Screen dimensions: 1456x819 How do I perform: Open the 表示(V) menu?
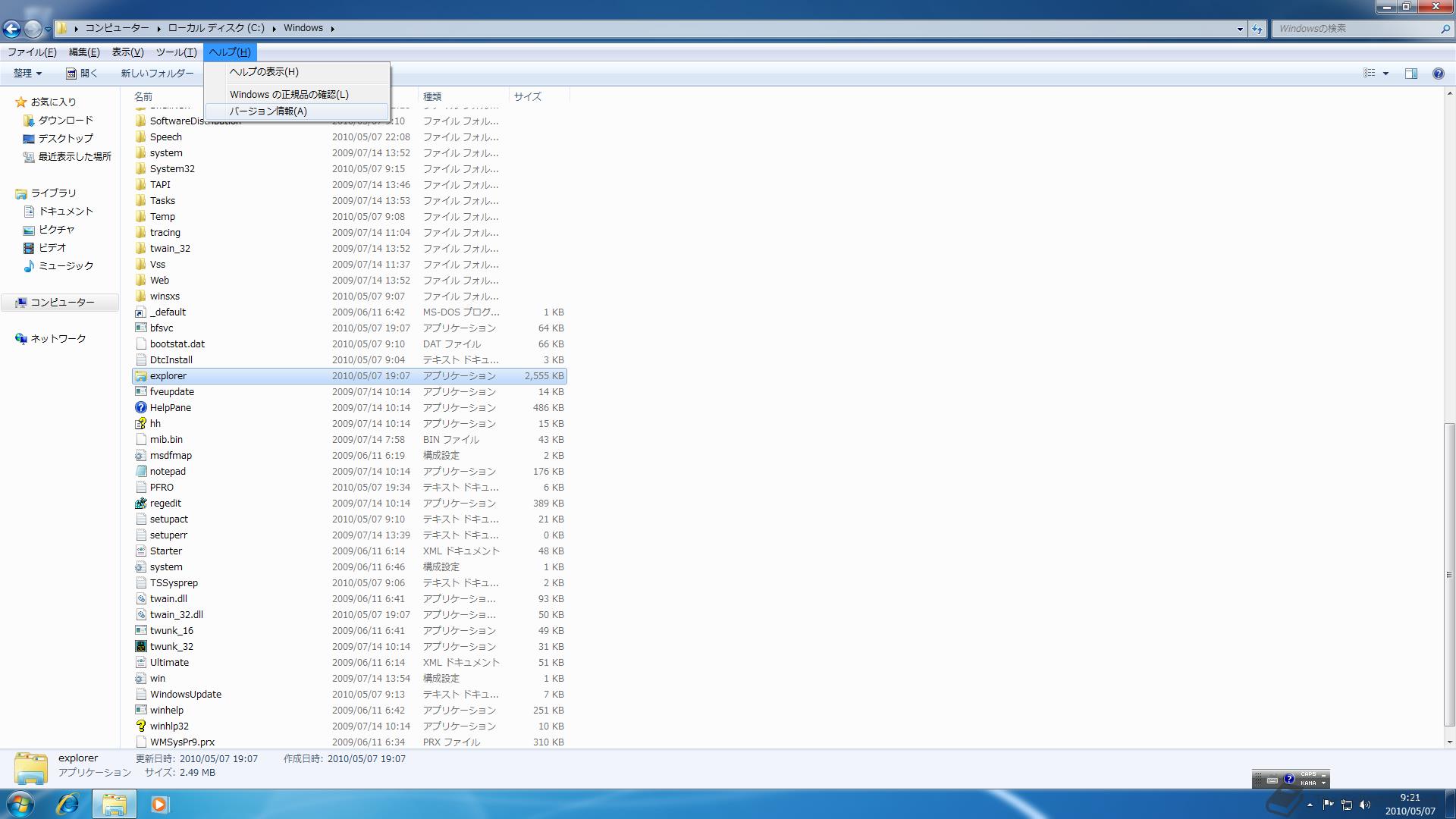127,52
